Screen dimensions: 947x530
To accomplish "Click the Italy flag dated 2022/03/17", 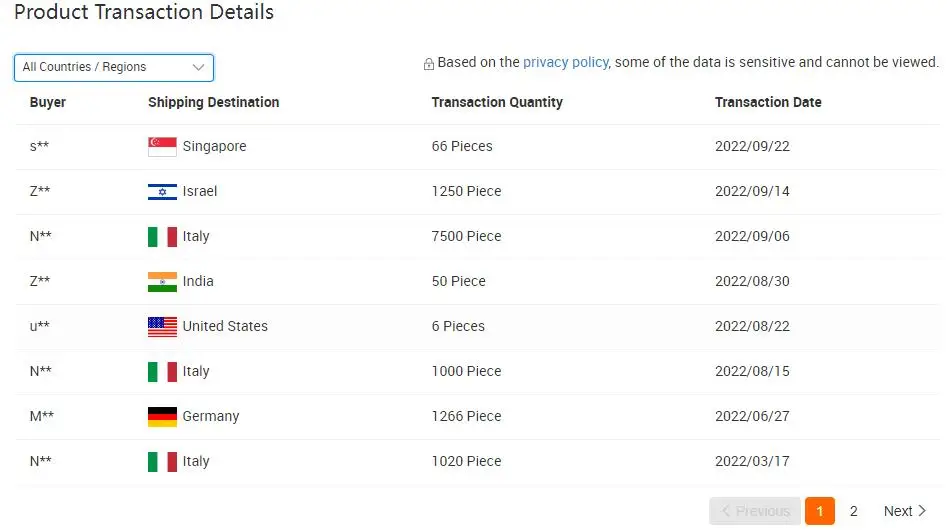I will click(x=162, y=461).
